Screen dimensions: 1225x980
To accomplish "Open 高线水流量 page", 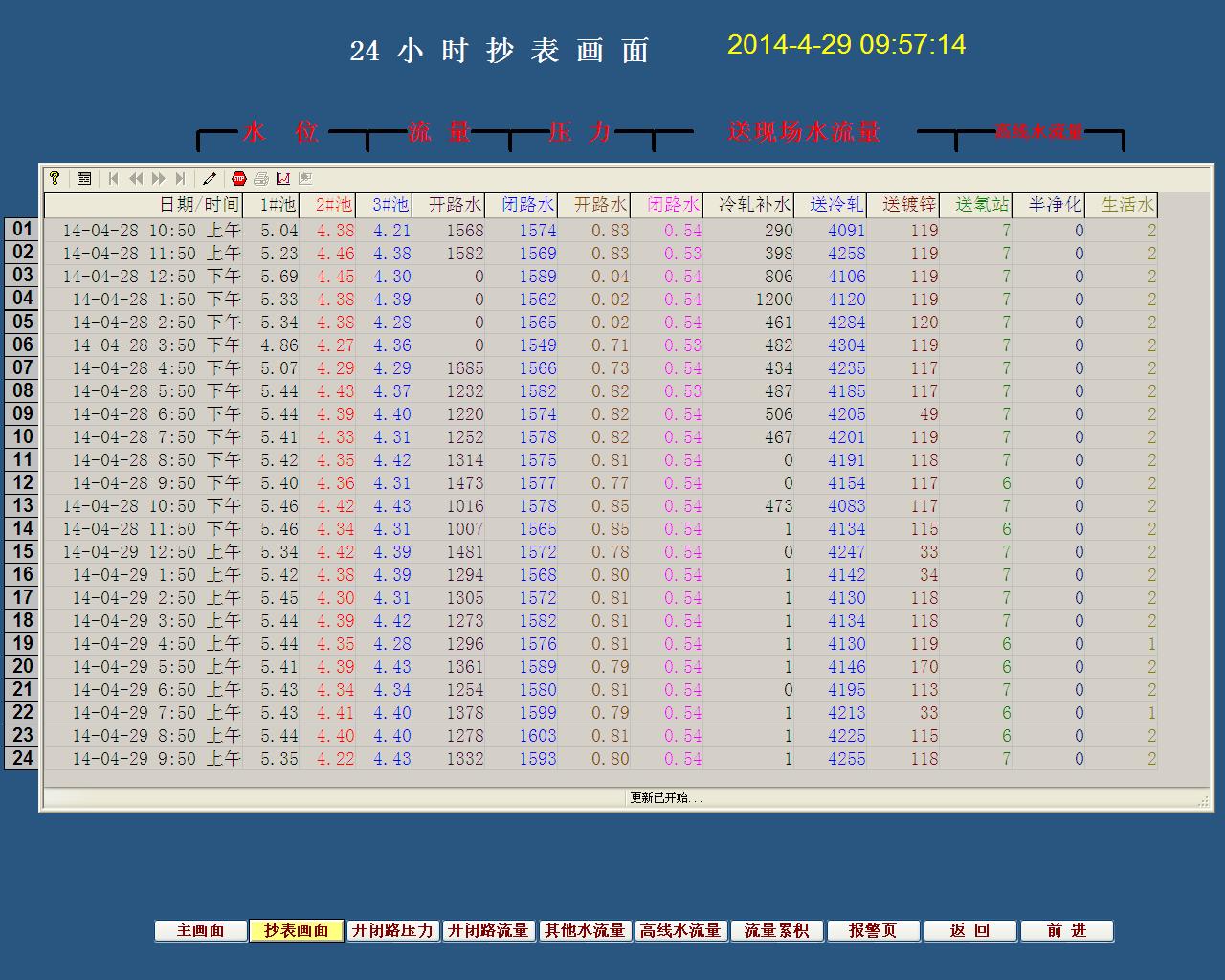I will point(680,930).
